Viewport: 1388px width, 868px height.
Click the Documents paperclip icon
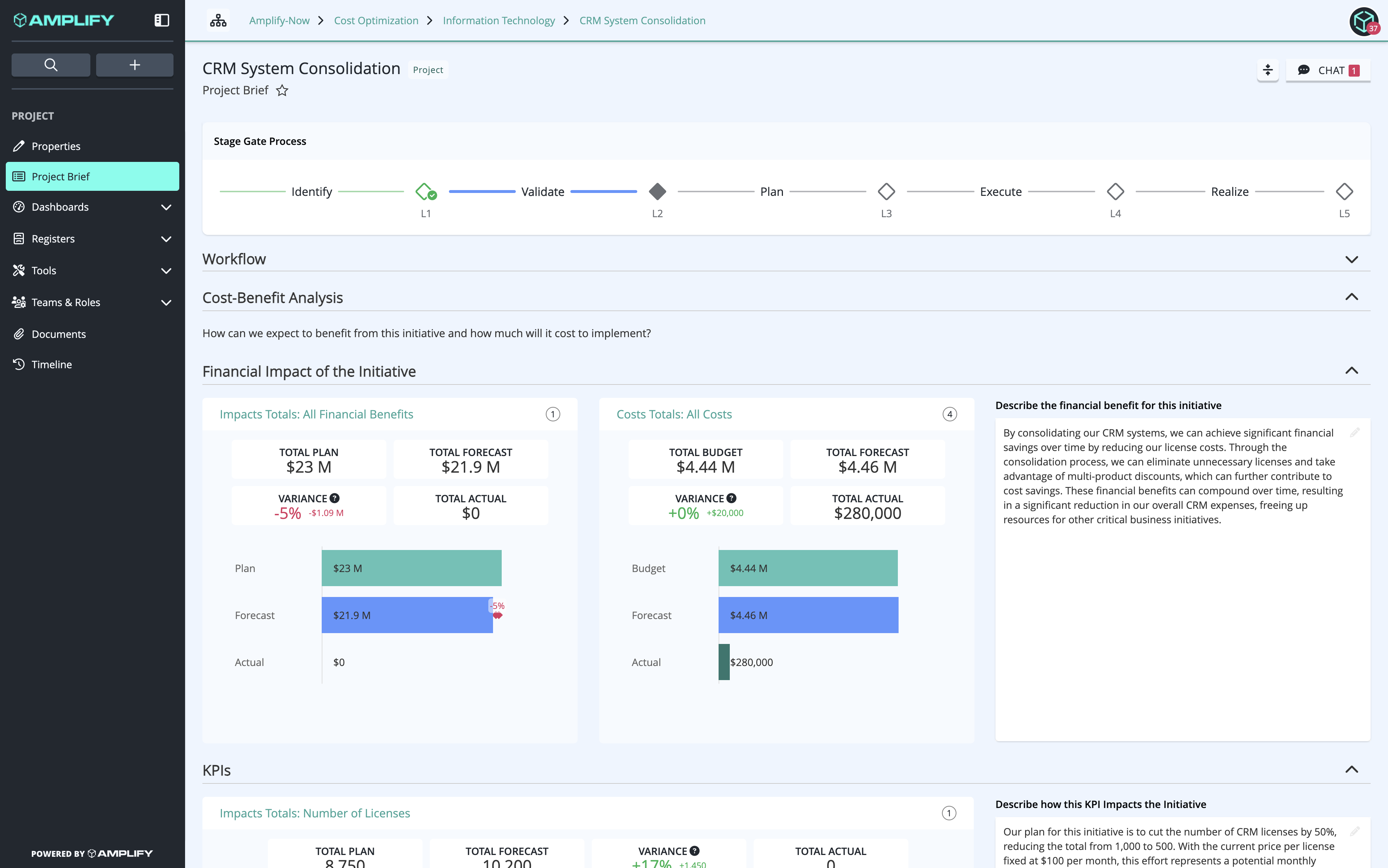click(19, 334)
